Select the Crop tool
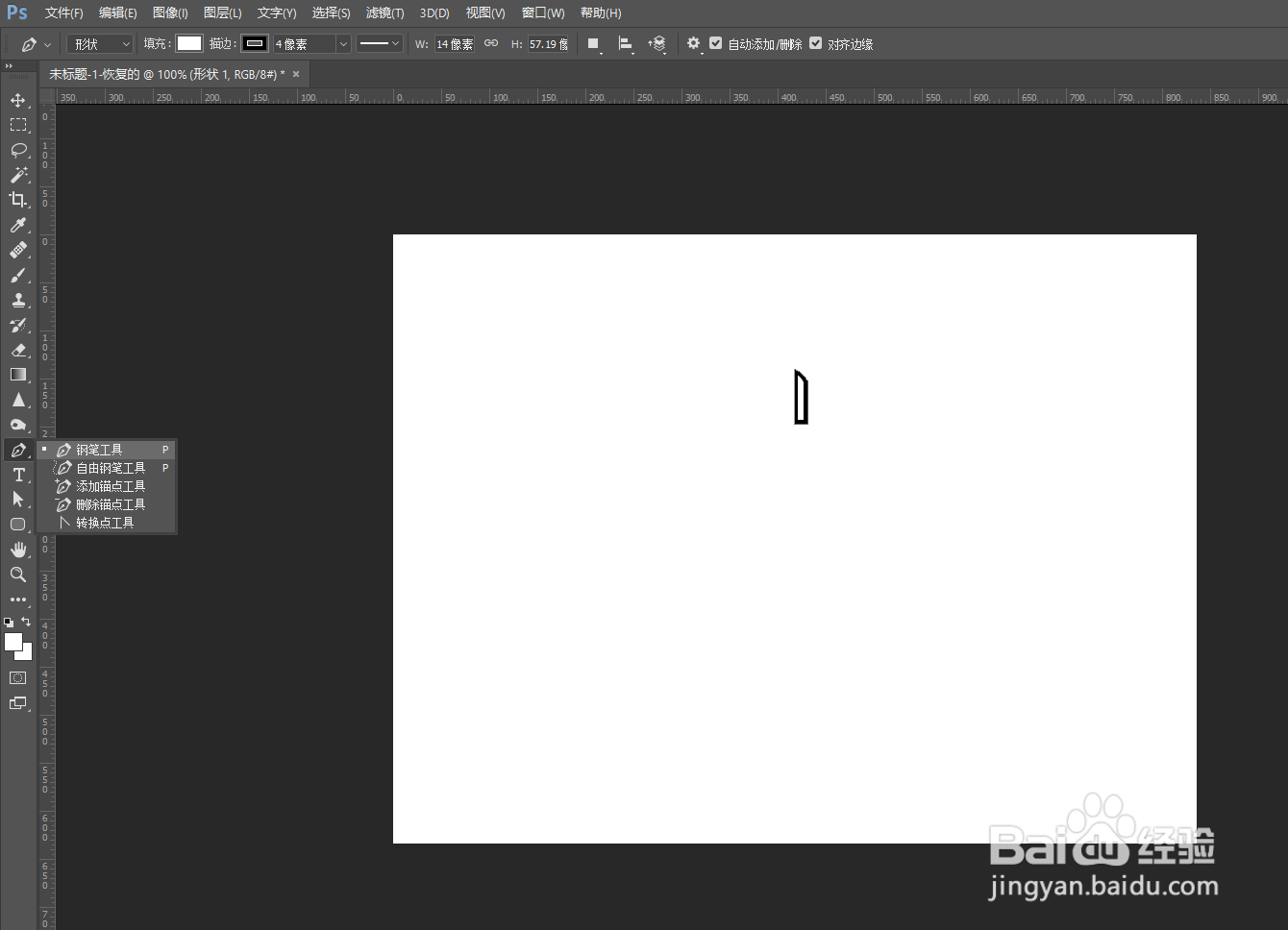This screenshot has width=1288, height=930. pos(18,200)
